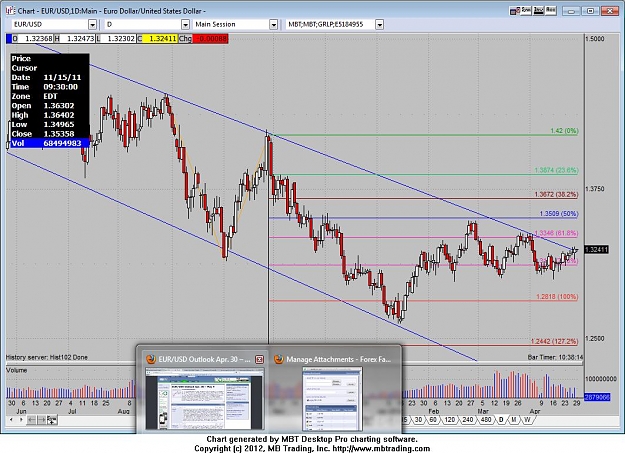
Task: Click the gray forward arrow navigation button
Action: coord(41,420)
